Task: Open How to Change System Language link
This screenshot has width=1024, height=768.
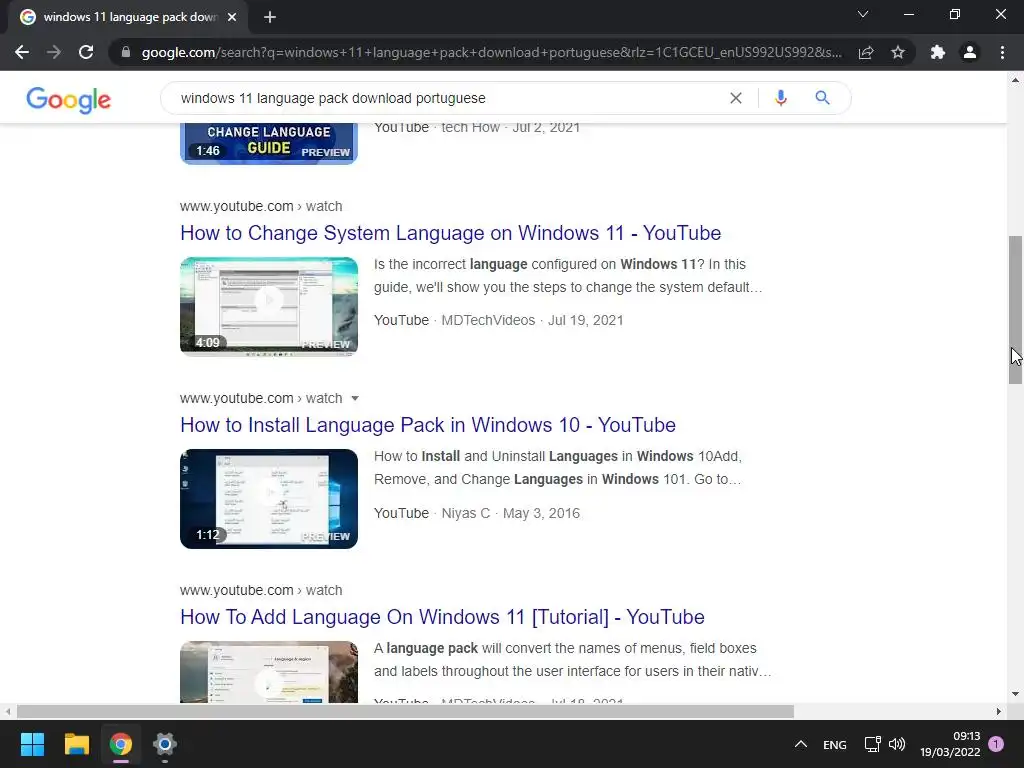Action: pyautogui.click(x=451, y=233)
